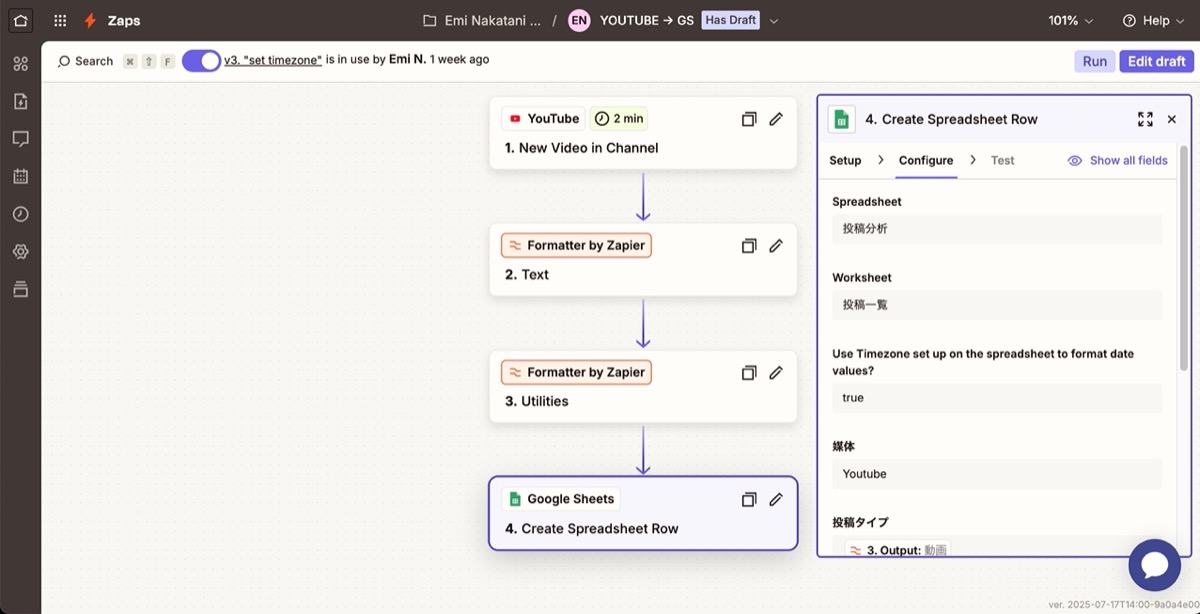Image resolution: width=1200 pixels, height=614 pixels.
Task: Open the four-circles apps icon in the sidebar
Action: [x=20, y=64]
